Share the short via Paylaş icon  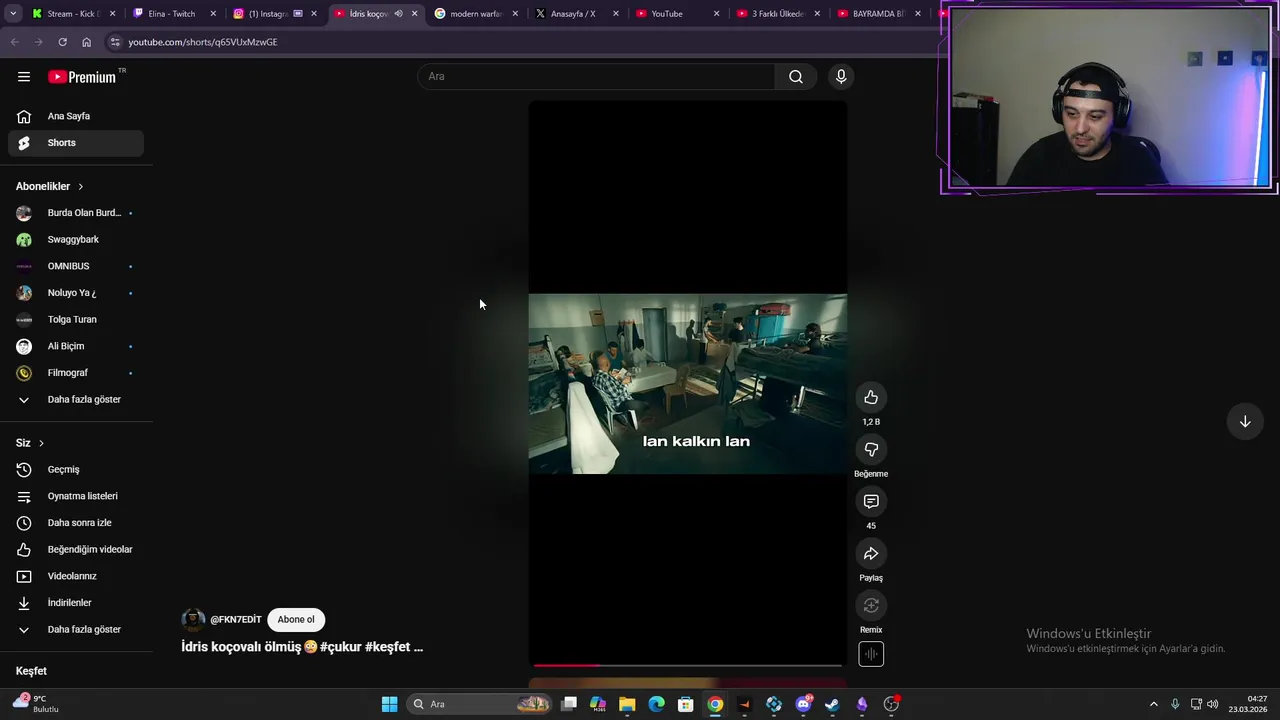coord(871,553)
